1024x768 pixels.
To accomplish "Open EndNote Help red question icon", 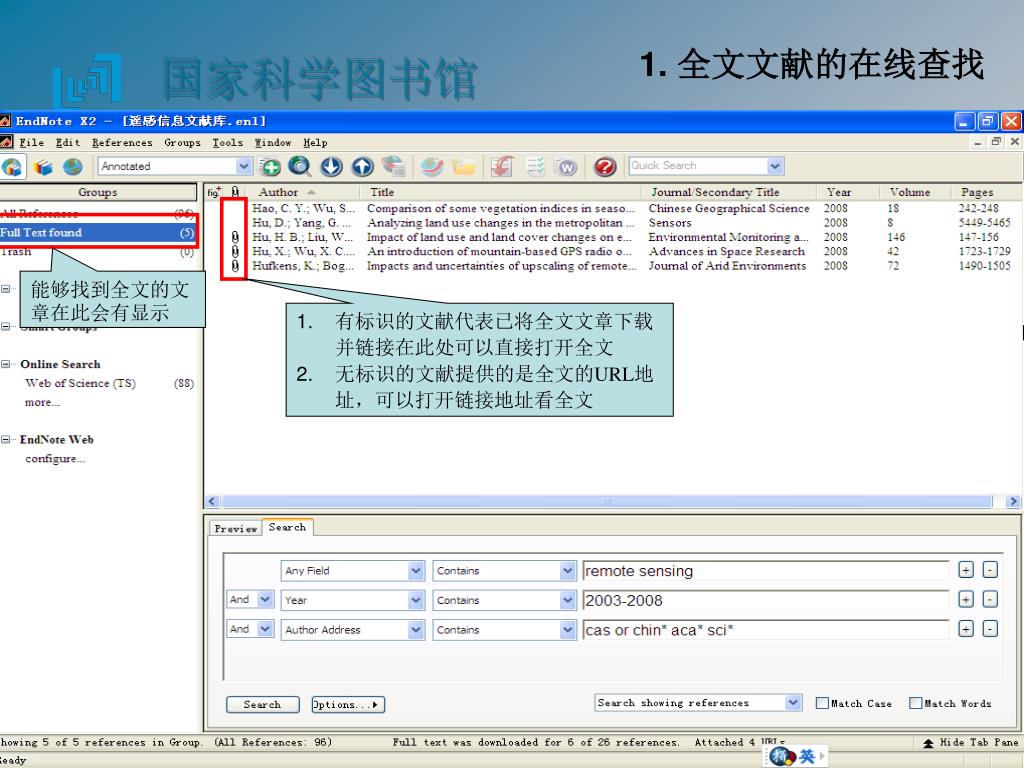I will pos(605,167).
